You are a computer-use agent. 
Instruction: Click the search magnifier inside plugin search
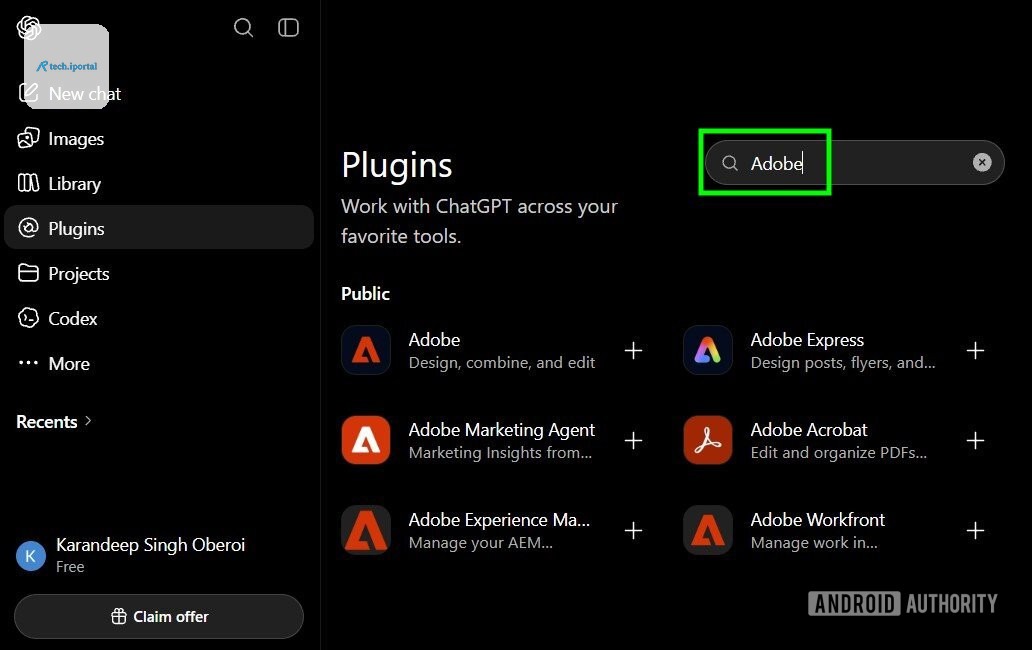pyautogui.click(x=729, y=162)
